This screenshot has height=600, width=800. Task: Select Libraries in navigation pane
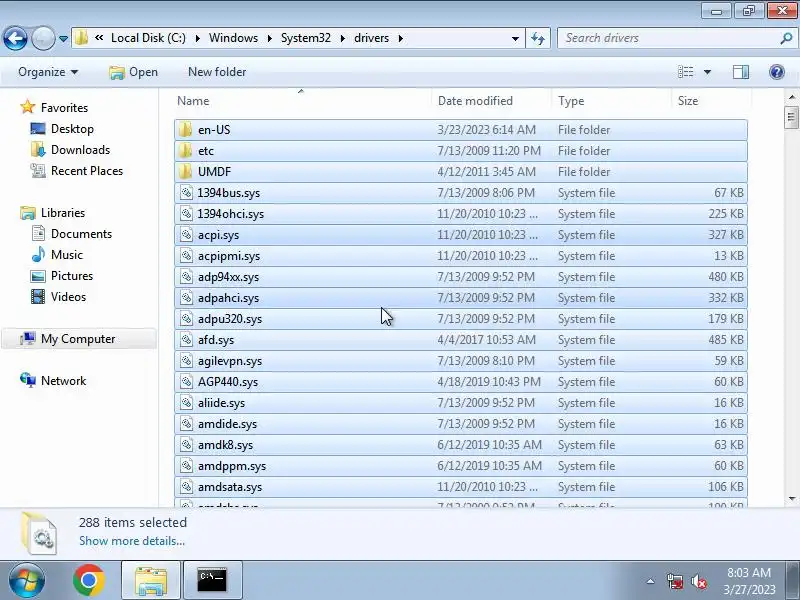click(63, 213)
